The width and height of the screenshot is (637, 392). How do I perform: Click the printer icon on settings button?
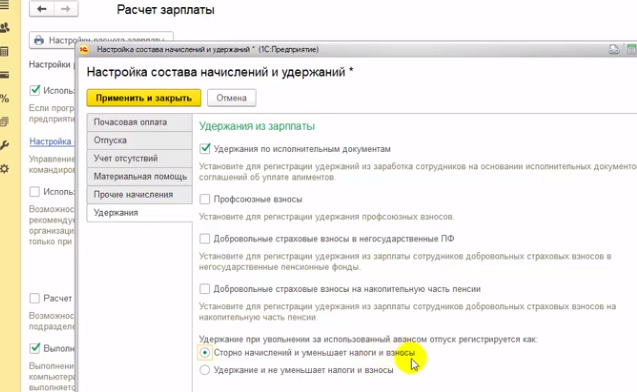(39, 40)
